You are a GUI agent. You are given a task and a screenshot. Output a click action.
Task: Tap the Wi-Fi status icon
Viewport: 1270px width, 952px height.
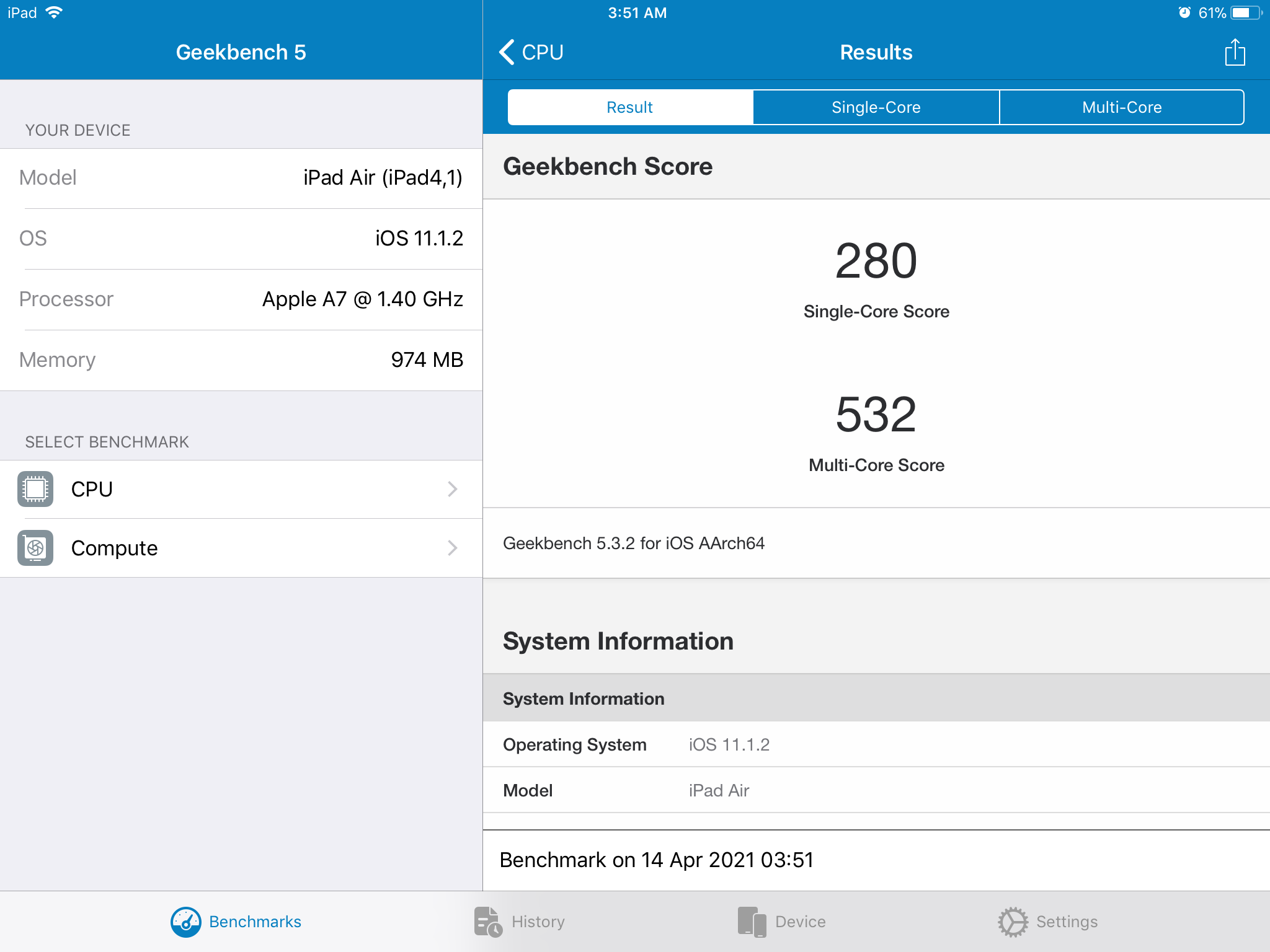54,12
